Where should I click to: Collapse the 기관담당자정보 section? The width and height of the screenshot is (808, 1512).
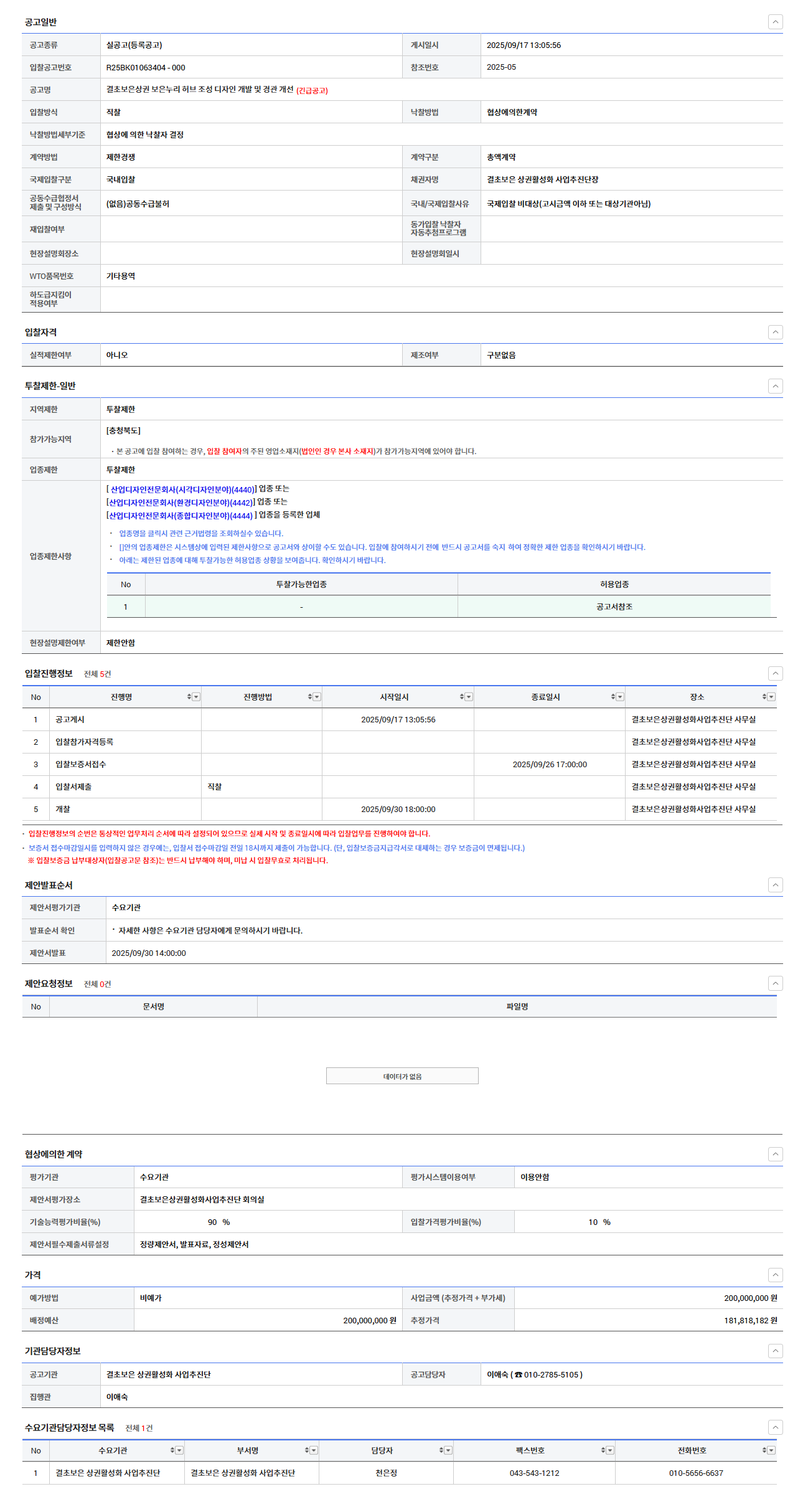pyautogui.click(x=775, y=1351)
